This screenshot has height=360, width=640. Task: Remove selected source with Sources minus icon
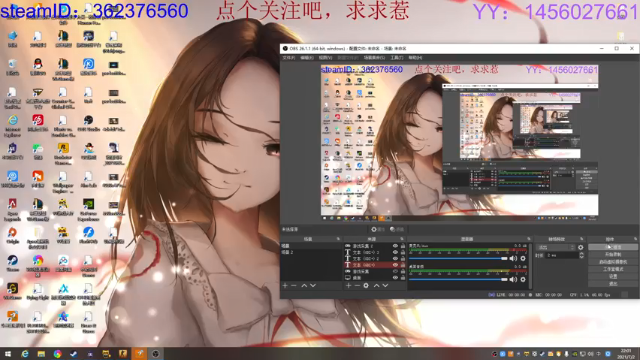point(357,286)
